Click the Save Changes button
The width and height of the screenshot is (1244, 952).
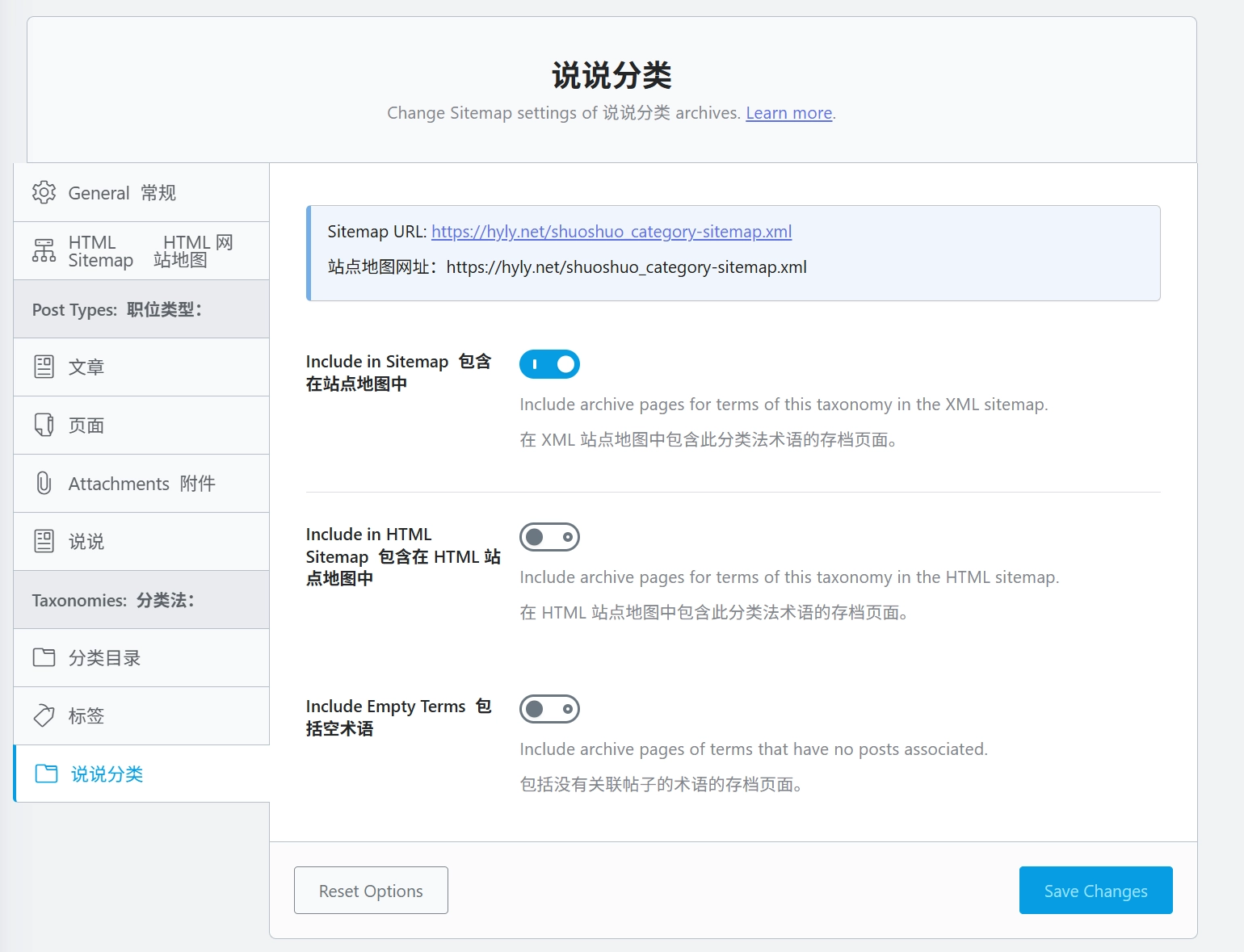click(1095, 891)
